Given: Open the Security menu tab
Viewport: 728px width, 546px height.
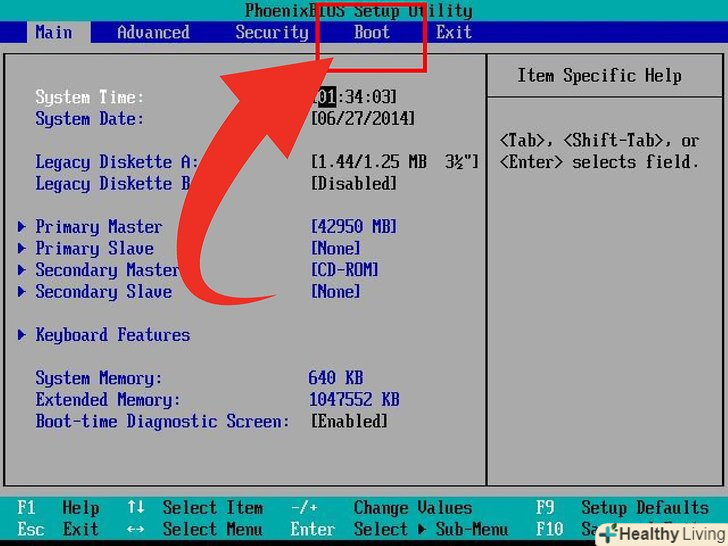Looking at the screenshot, I should (x=272, y=32).
